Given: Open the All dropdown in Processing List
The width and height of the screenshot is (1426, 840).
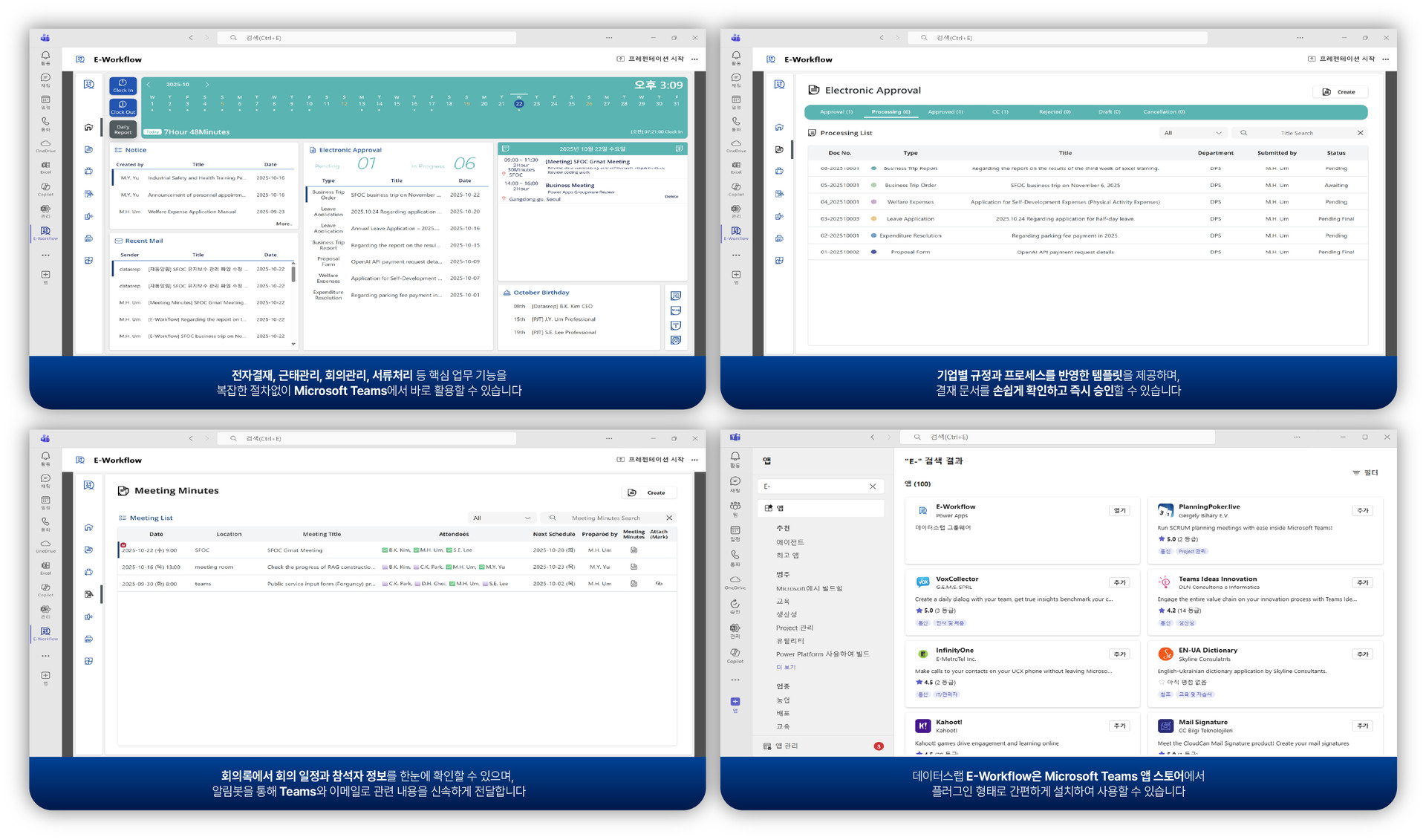Looking at the screenshot, I should pyautogui.click(x=1193, y=133).
